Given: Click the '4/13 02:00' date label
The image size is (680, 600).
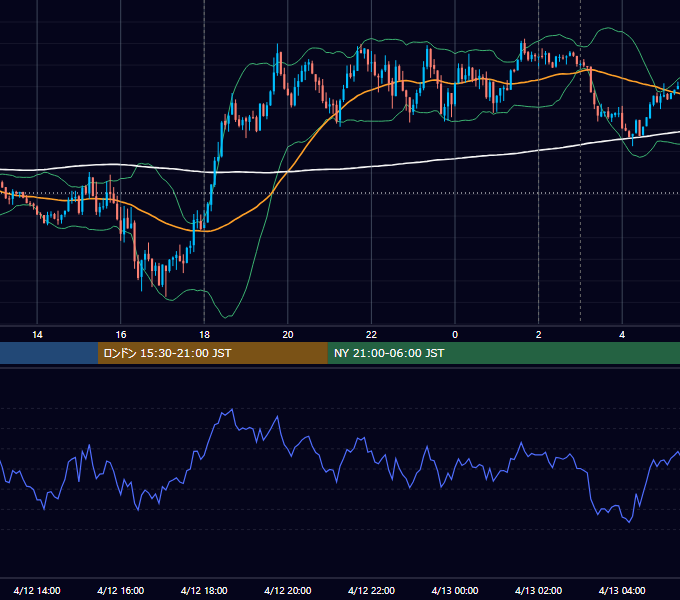Looking at the screenshot, I should point(539,590).
